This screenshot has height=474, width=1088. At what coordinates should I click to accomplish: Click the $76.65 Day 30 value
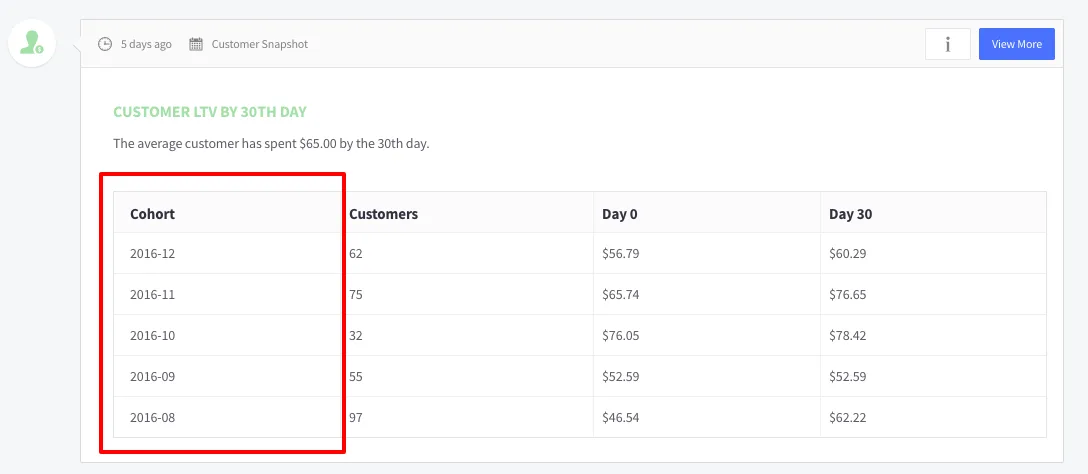tap(847, 295)
